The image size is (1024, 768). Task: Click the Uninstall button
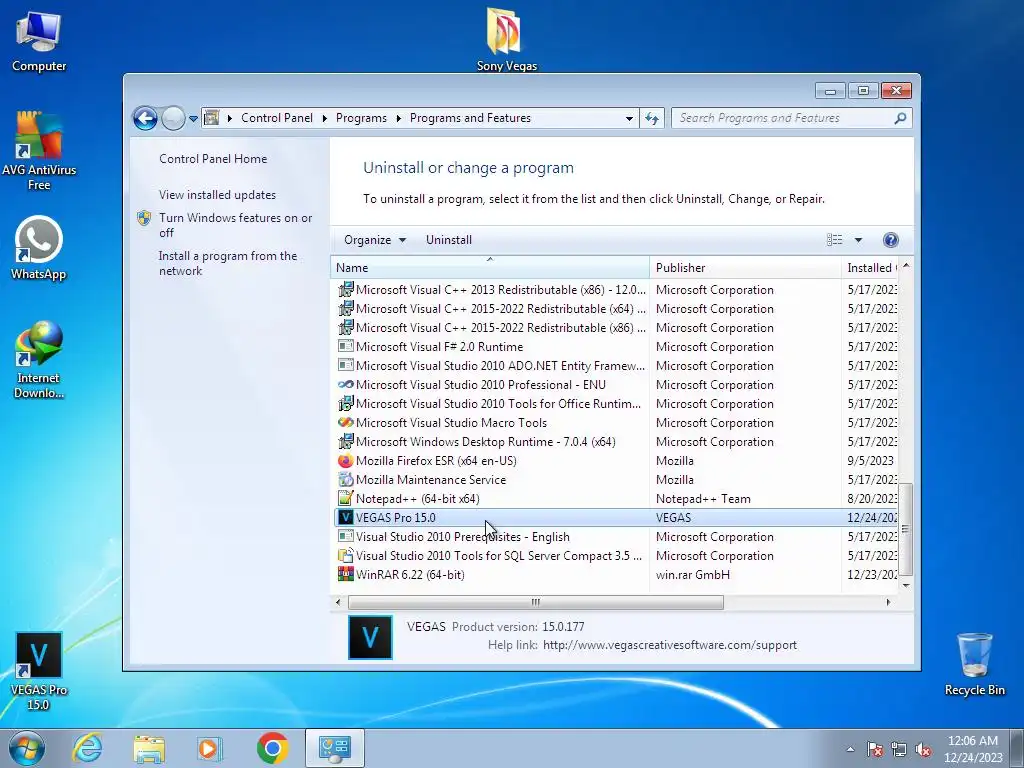[449, 240]
